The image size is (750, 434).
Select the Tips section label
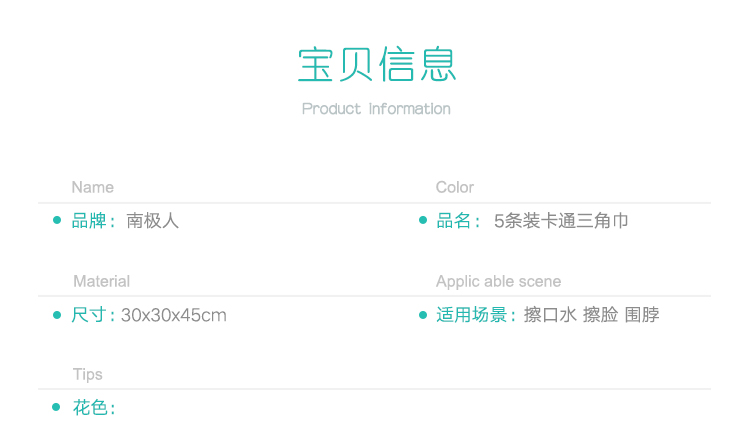pos(87,374)
